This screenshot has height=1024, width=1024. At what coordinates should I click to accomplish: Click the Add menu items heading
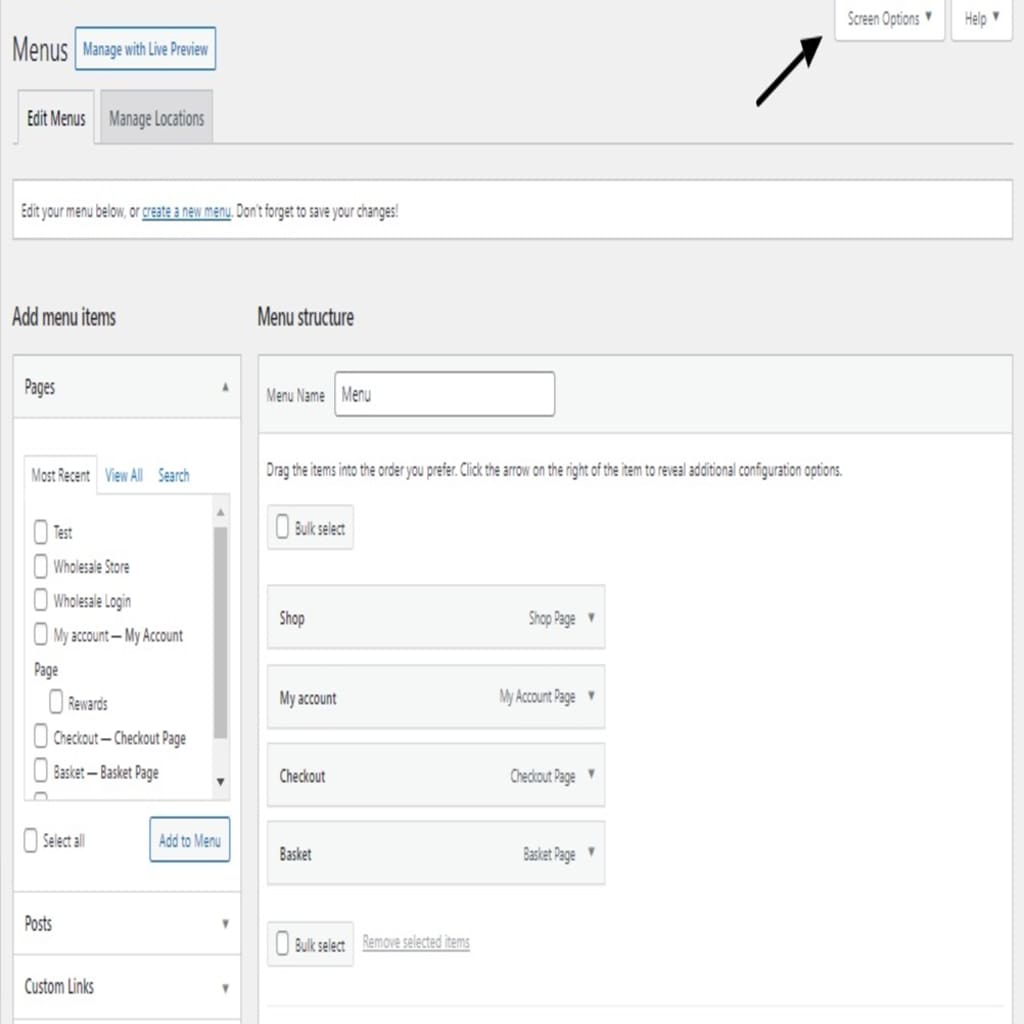tap(64, 317)
